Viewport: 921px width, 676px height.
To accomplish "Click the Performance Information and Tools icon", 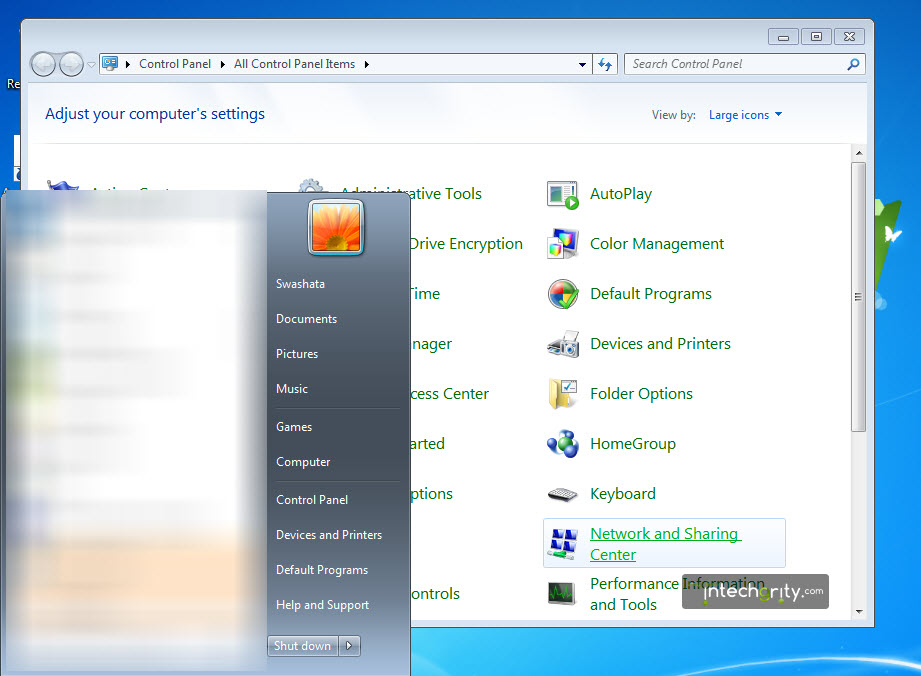I will (562, 594).
